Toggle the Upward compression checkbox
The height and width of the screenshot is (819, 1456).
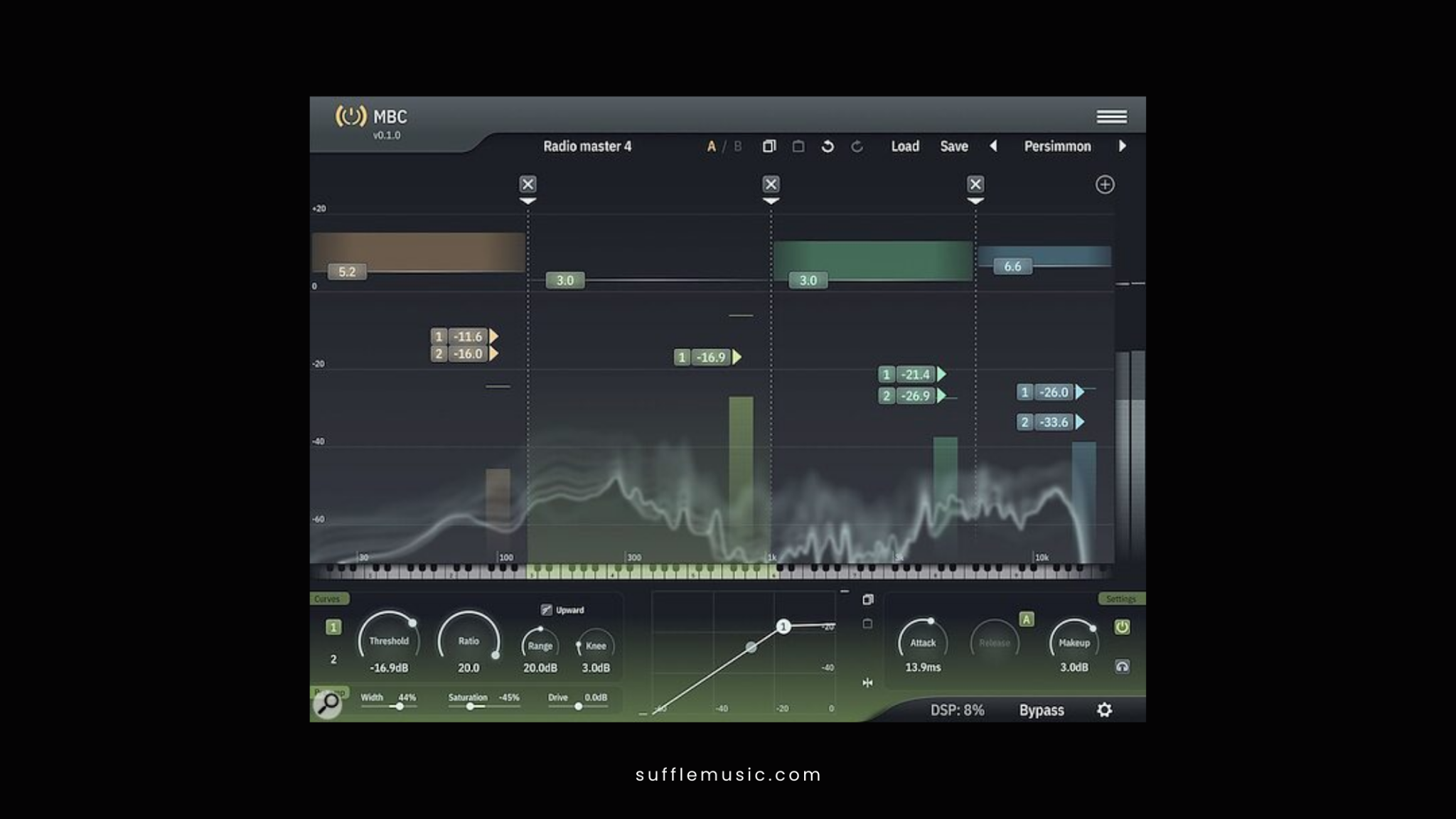tap(546, 609)
